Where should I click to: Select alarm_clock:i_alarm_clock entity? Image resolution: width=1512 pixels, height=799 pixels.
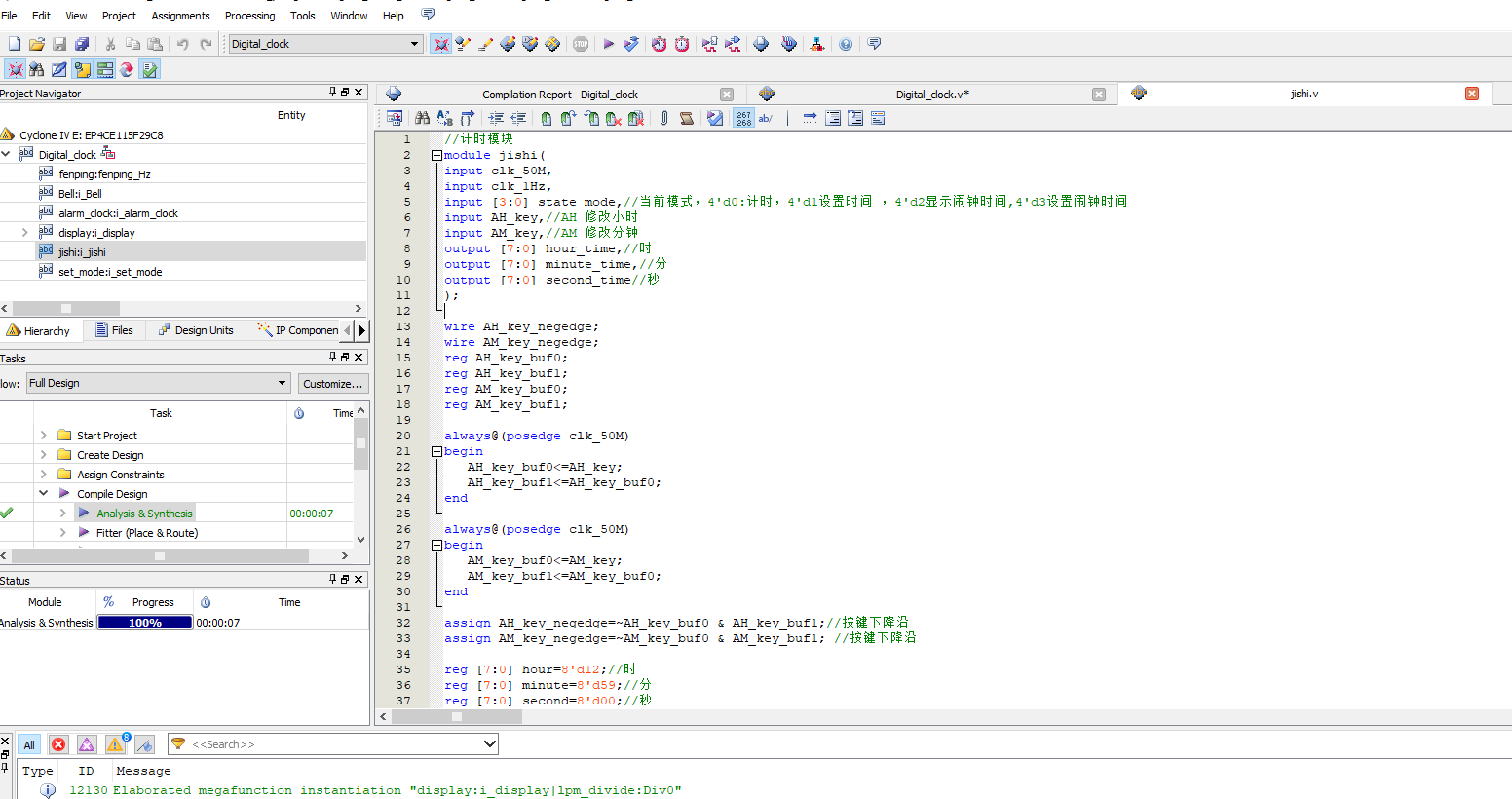(118, 212)
